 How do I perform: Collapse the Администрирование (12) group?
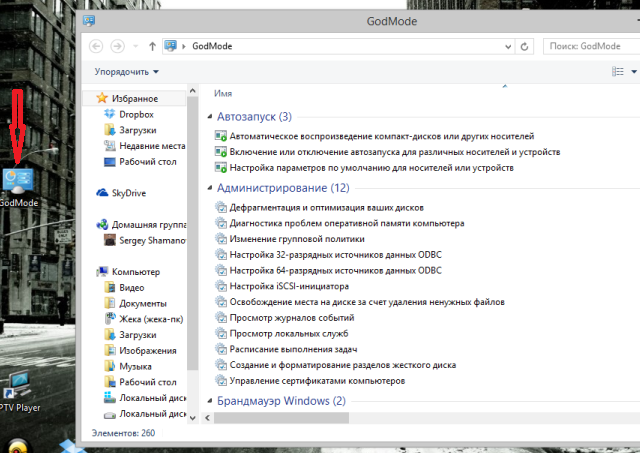pos(210,188)
